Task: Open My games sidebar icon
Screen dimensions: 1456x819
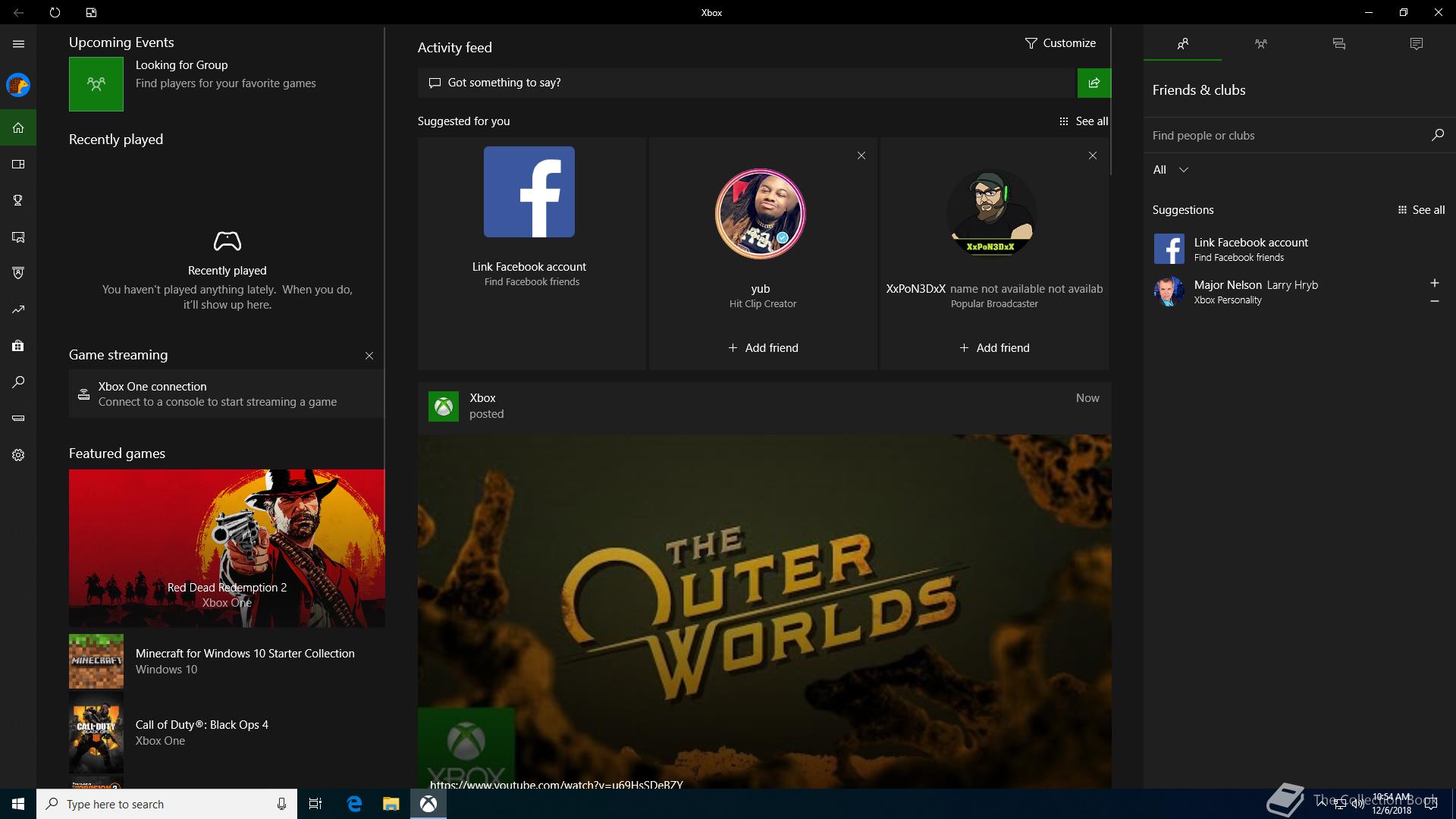Action: 18,164
